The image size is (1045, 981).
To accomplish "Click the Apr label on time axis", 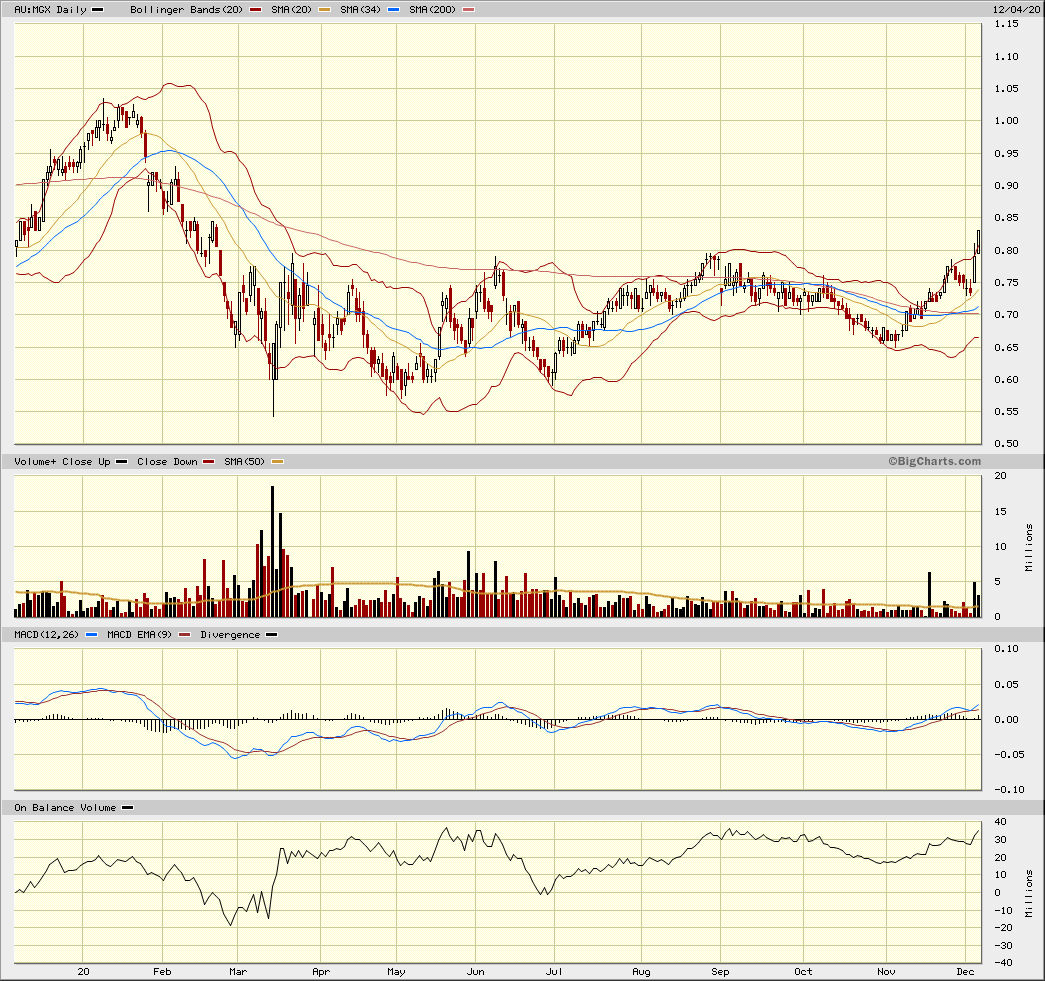I will (x=321, y=972).
